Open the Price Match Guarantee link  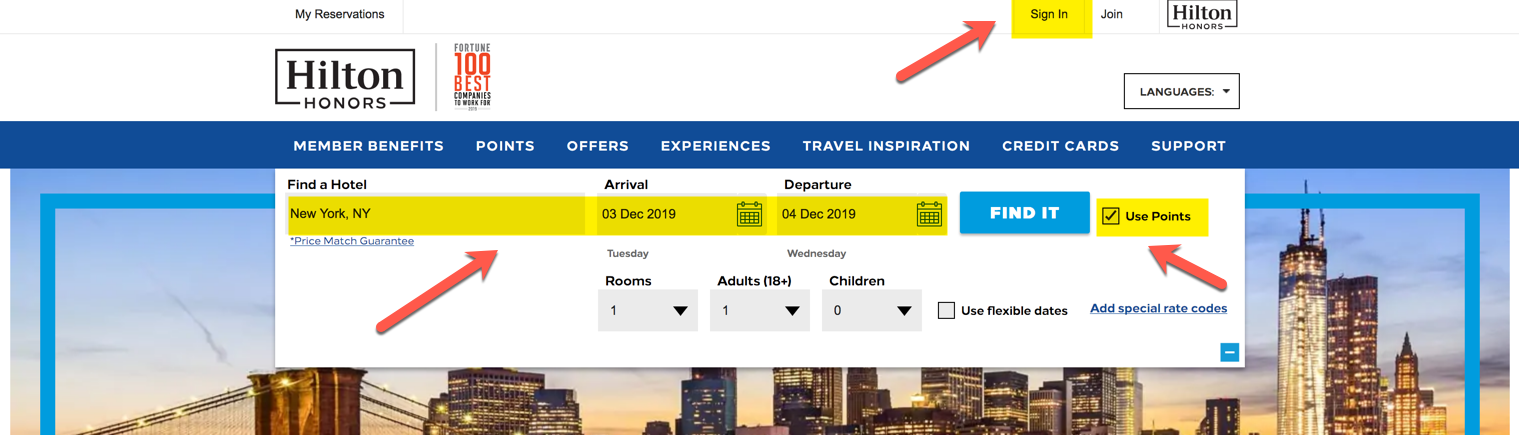(x=352, y=241)
